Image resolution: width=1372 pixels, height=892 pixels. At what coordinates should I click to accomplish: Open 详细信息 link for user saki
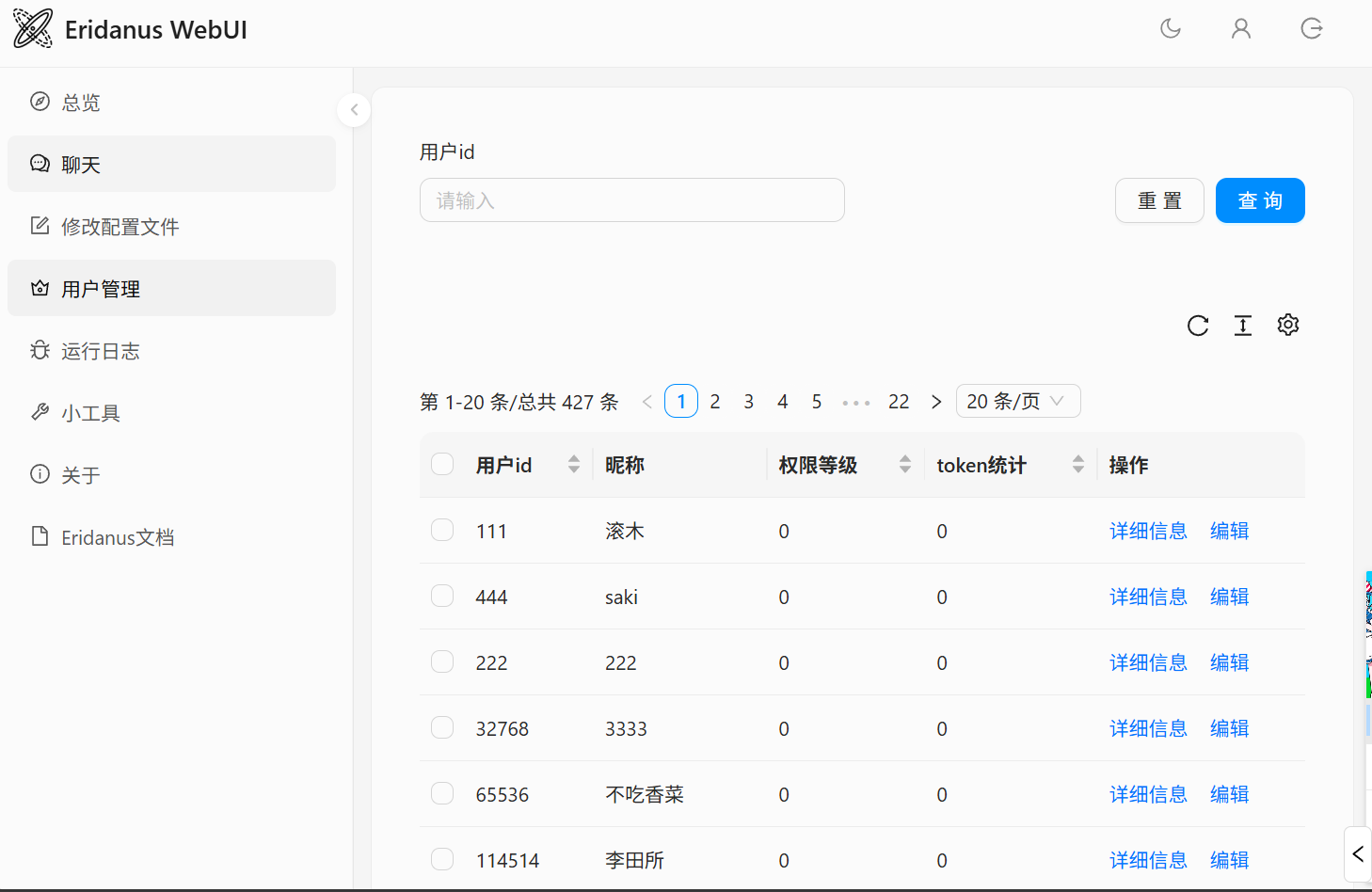click(1148, 597)
